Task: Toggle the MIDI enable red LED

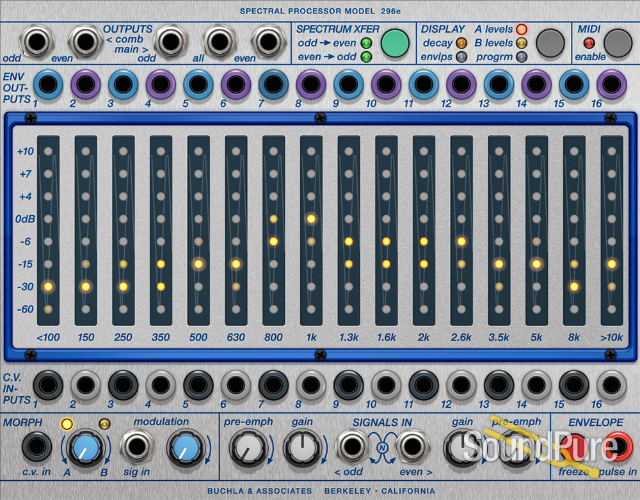Action: [588, 43]
